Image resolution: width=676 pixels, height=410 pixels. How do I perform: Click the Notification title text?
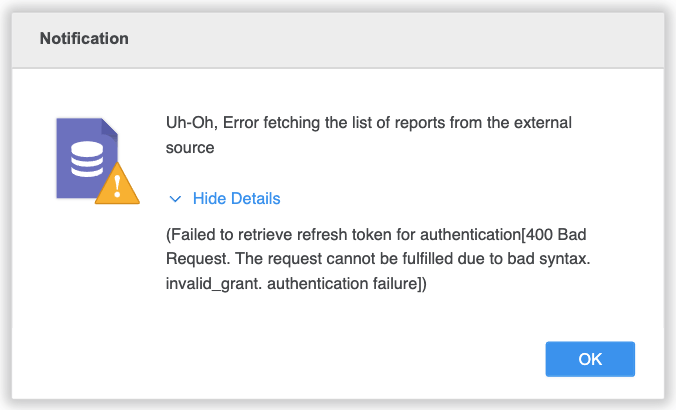point(84,38)
